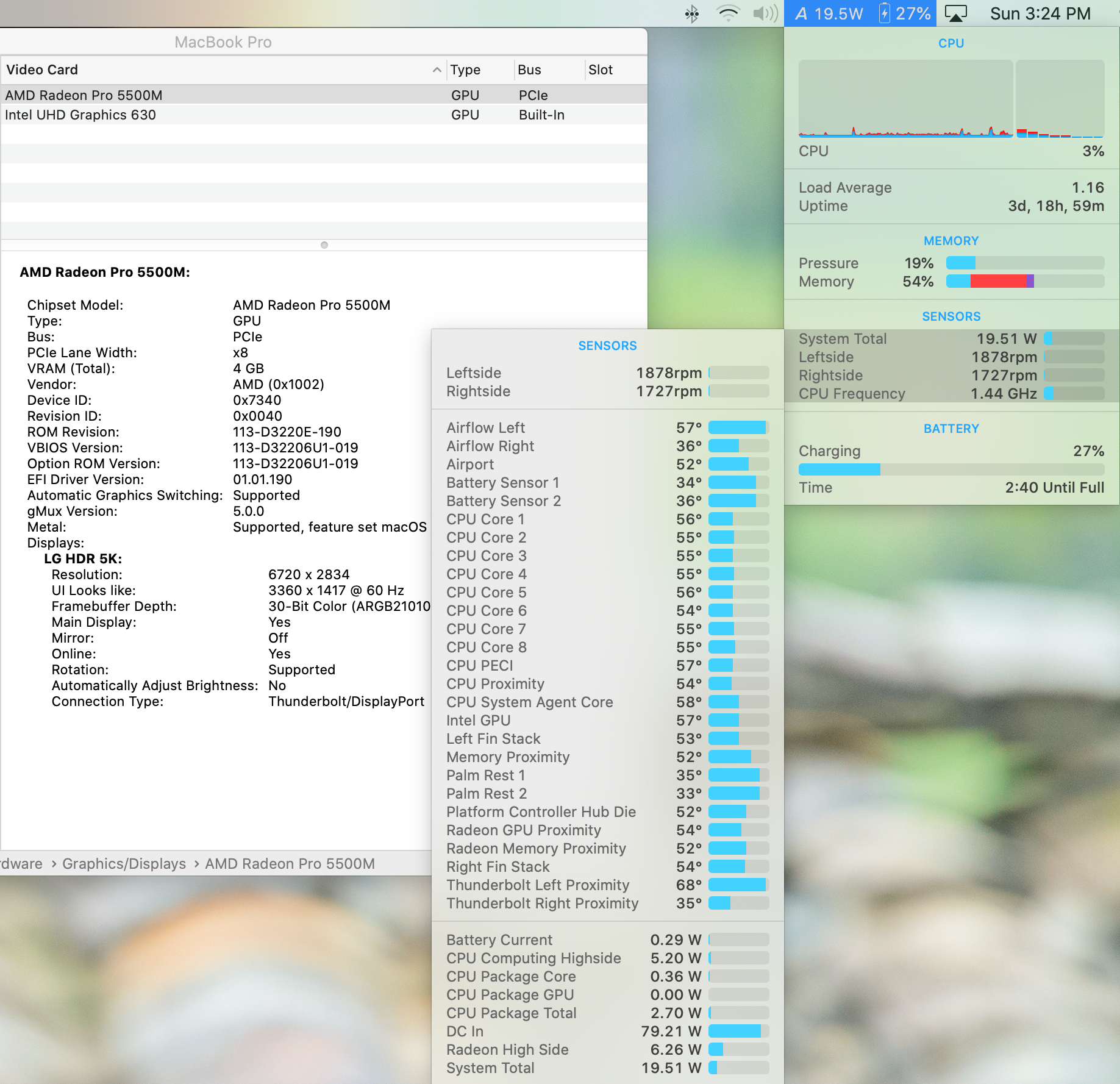Select the Airflow Left sensor row
1120x1084 pixels.
tap(607, 427)
